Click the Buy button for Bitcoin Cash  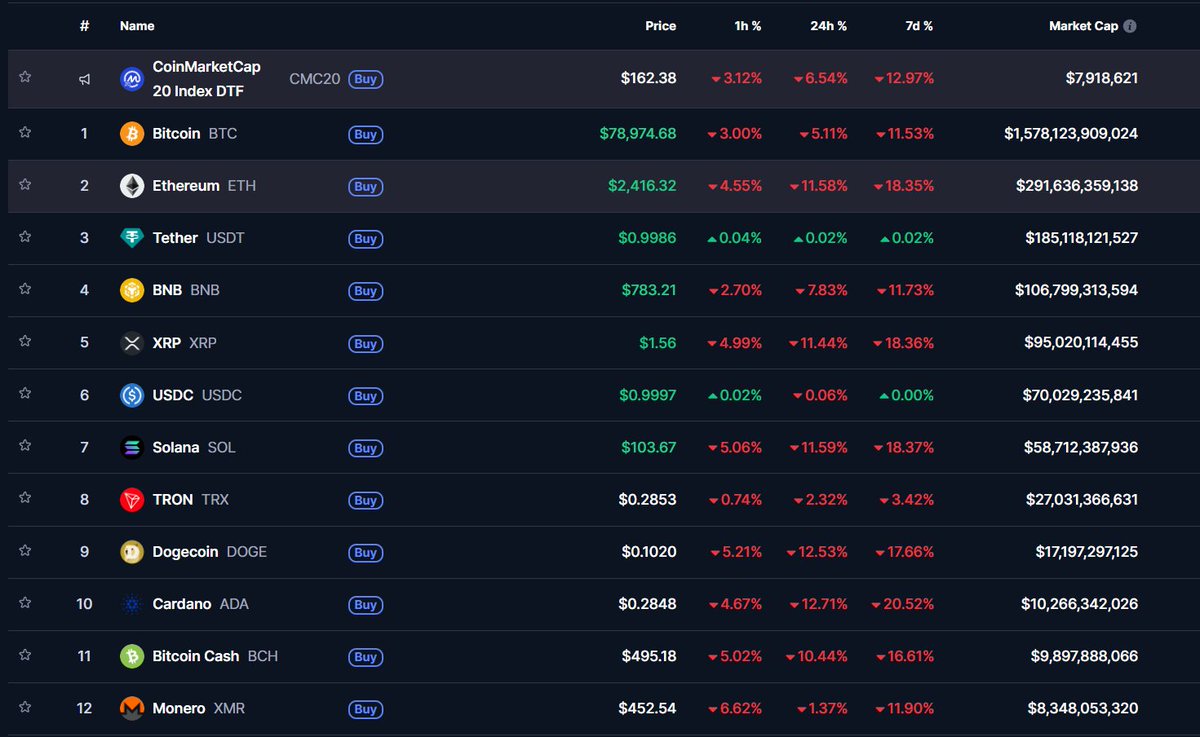click(x=366, y=657)
